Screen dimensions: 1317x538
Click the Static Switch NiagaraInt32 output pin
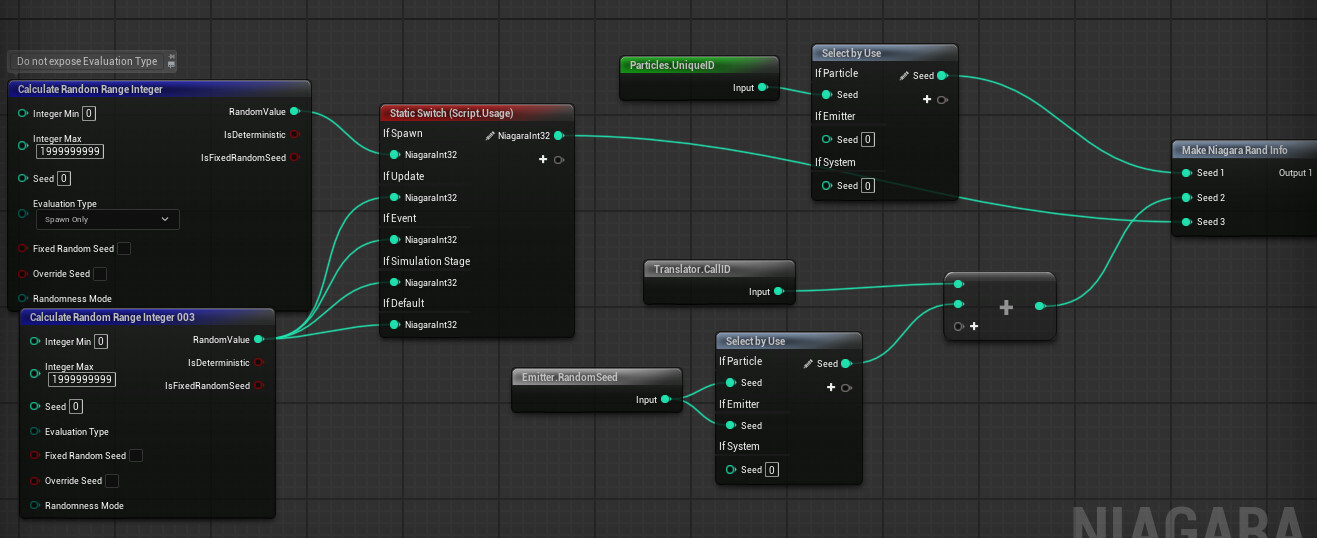coord(558,135)
